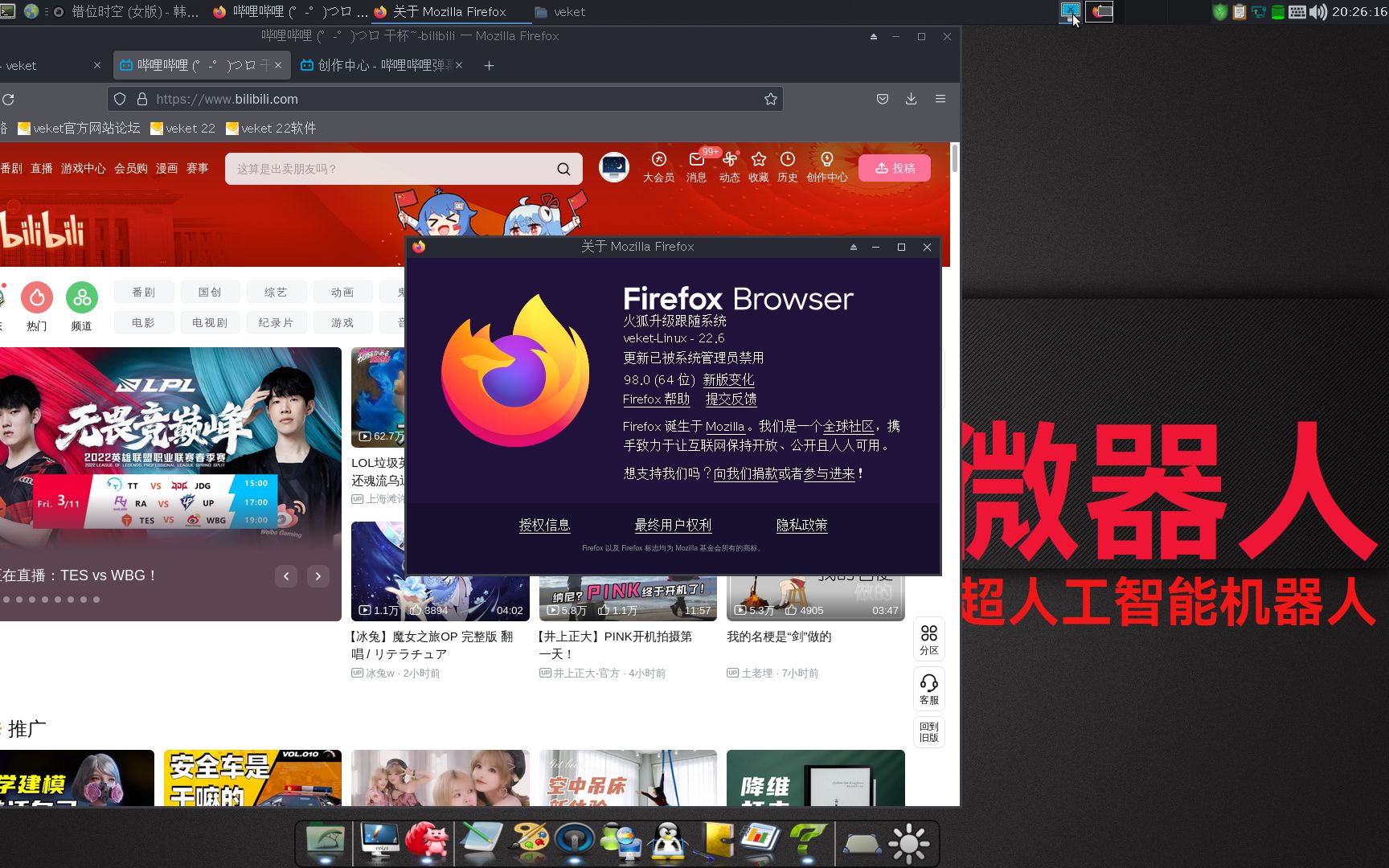Click the 热门 flame icon

coord(37,298)
